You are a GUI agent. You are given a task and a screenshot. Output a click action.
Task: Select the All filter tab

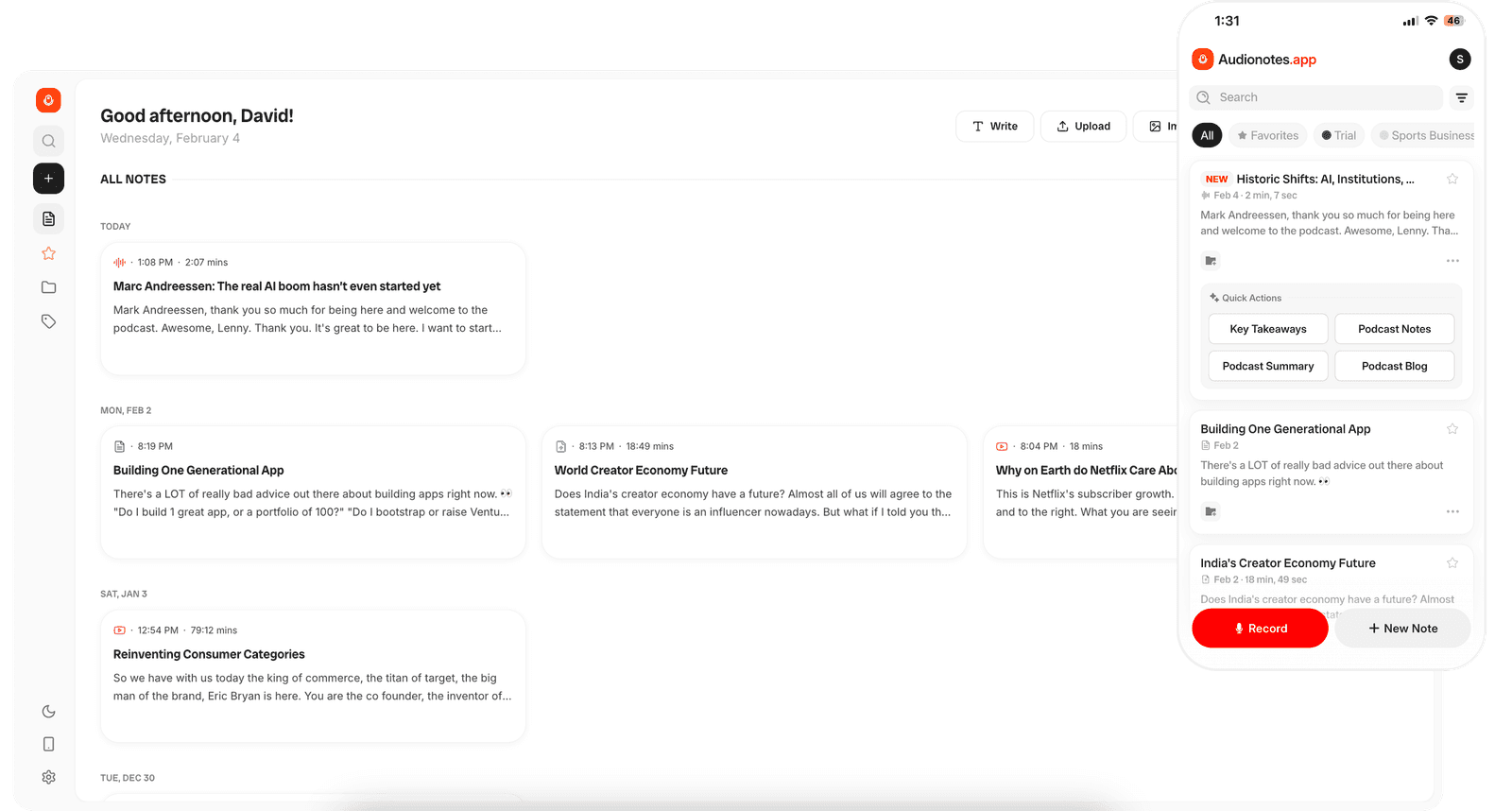coord(1207,135)
